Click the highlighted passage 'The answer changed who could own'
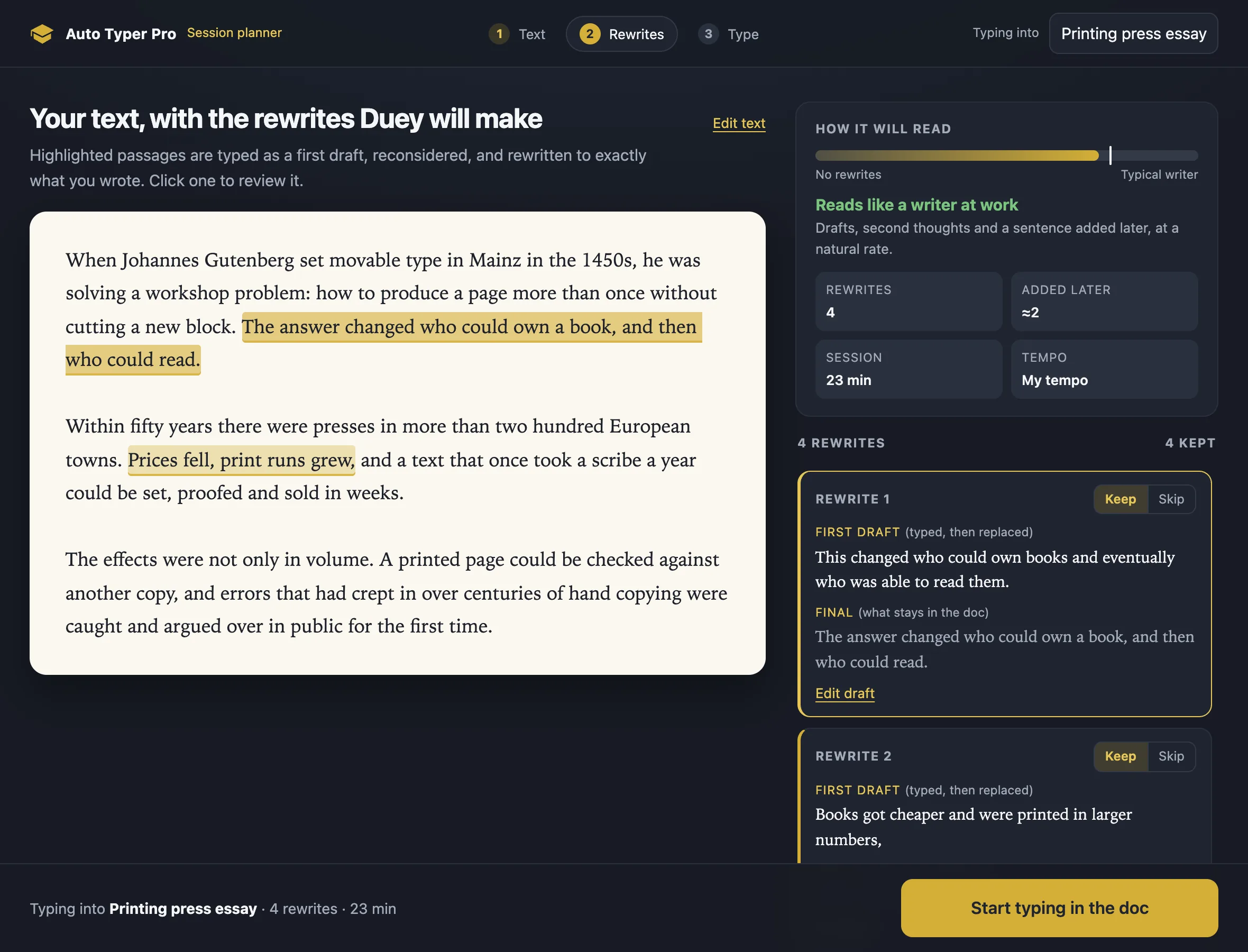The height and width of the screenshot is (952, 1248). coord(472,327)
